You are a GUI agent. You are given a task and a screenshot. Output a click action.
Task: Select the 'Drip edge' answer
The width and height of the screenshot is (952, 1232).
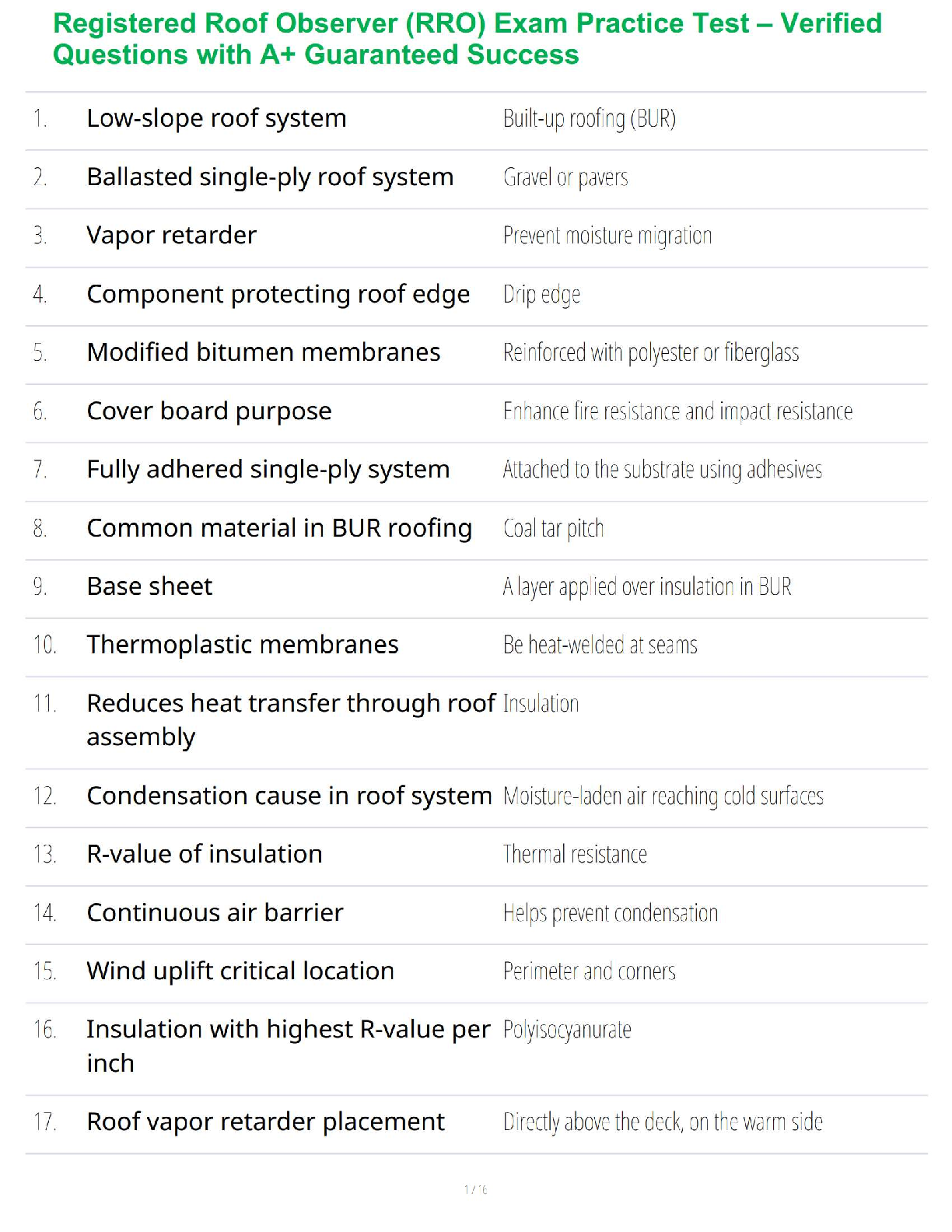tap(541, 295)
